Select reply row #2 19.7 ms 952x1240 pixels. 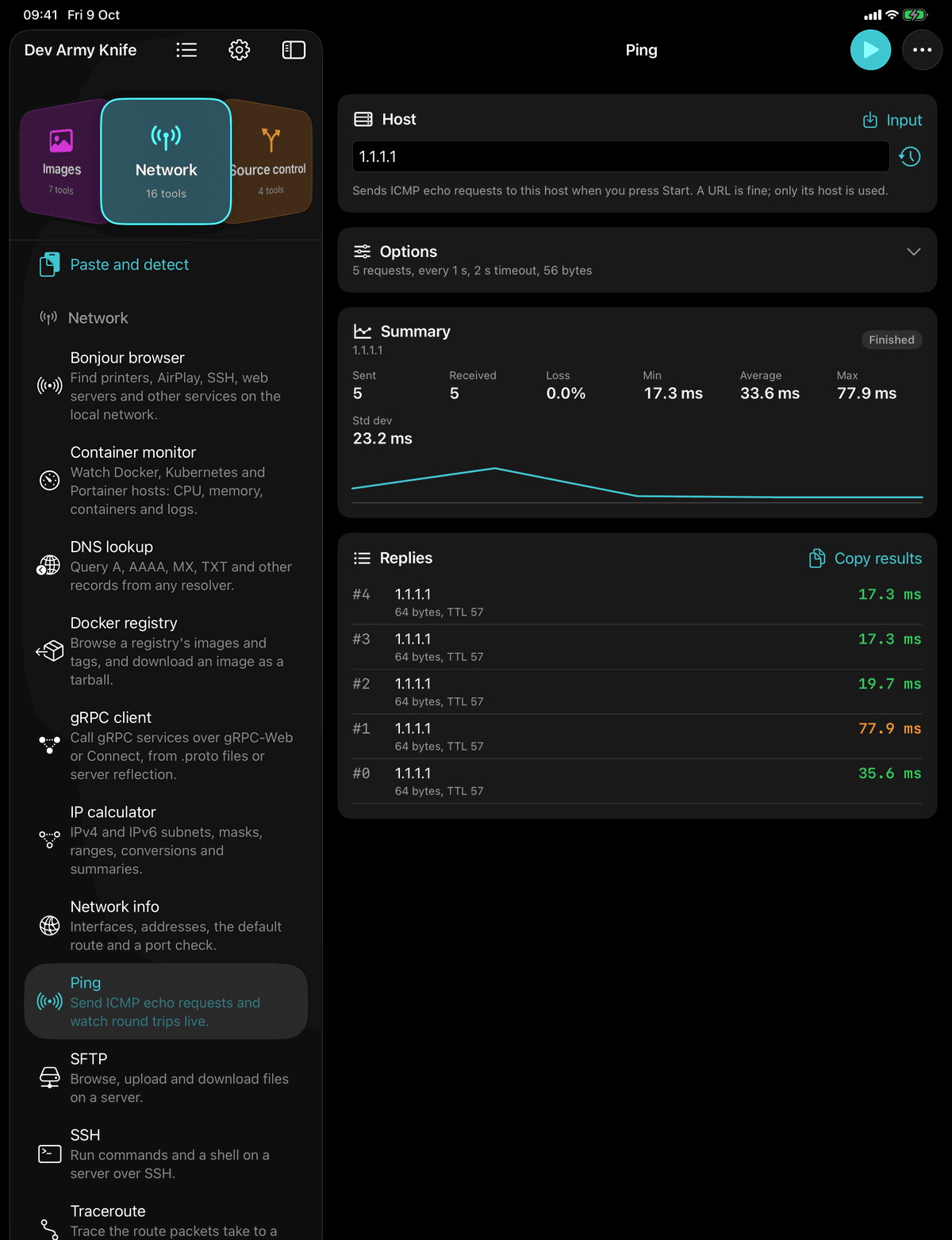(637, 692)
